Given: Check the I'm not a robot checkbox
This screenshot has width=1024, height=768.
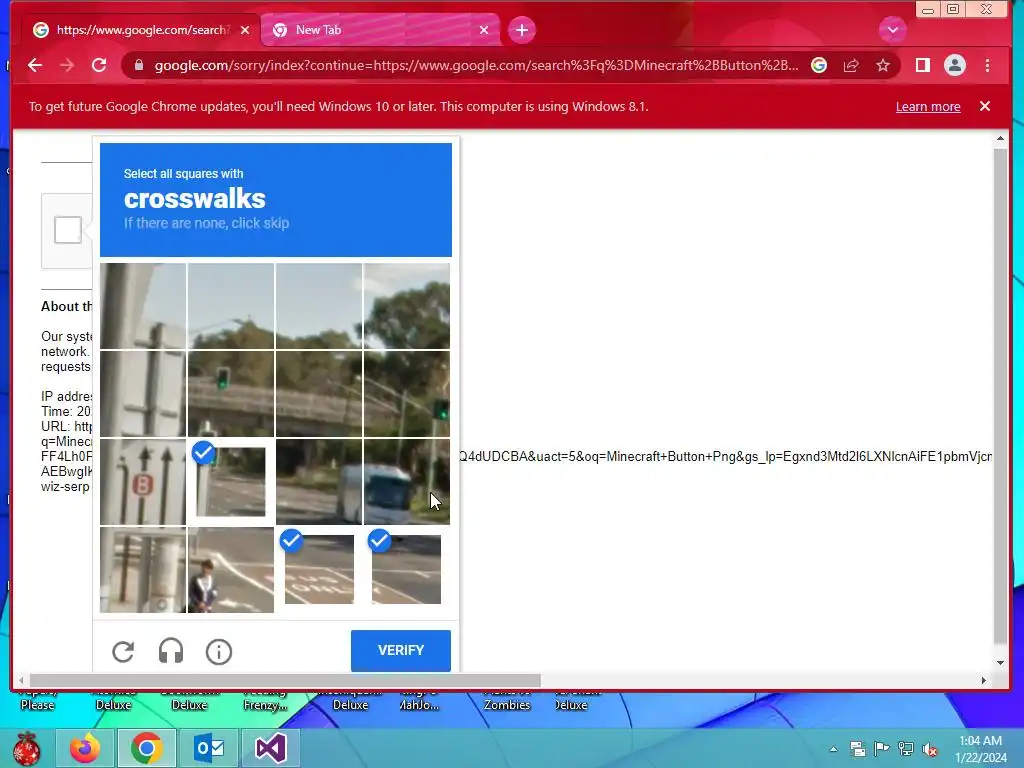Looking at the screenshot, I should point(68,230).
